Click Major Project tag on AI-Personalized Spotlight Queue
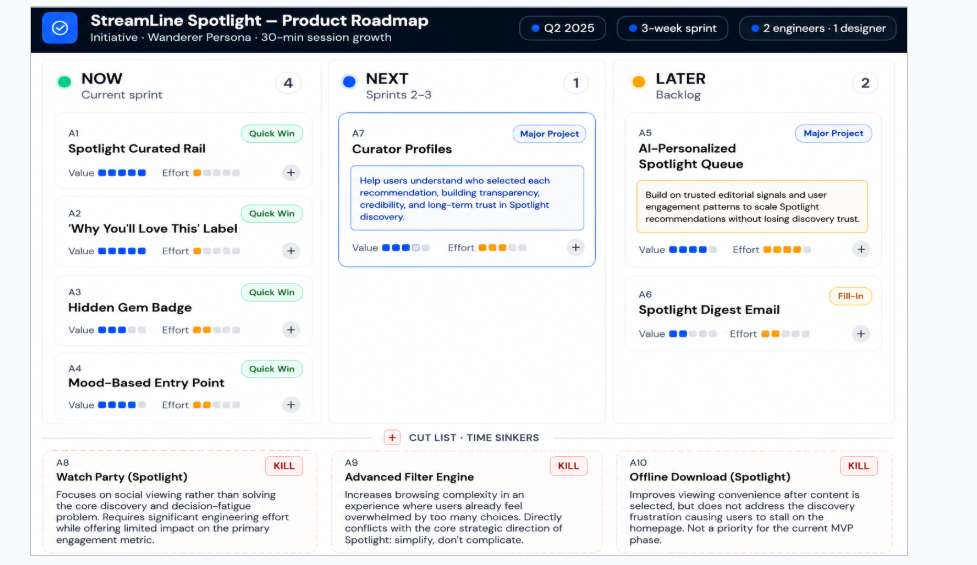 pos(833,133)
